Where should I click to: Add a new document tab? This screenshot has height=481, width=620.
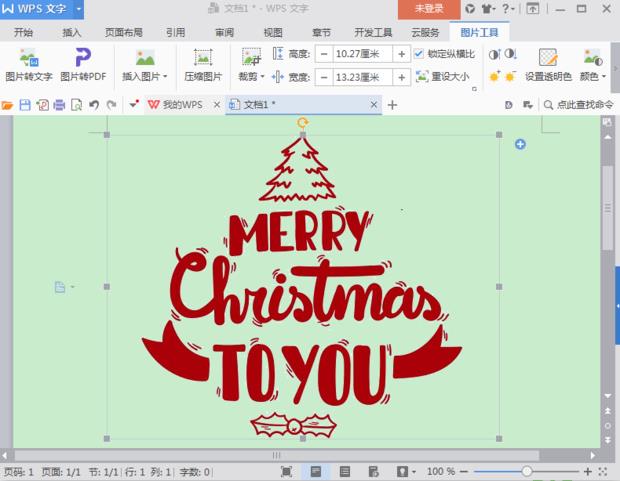[392, 105]
